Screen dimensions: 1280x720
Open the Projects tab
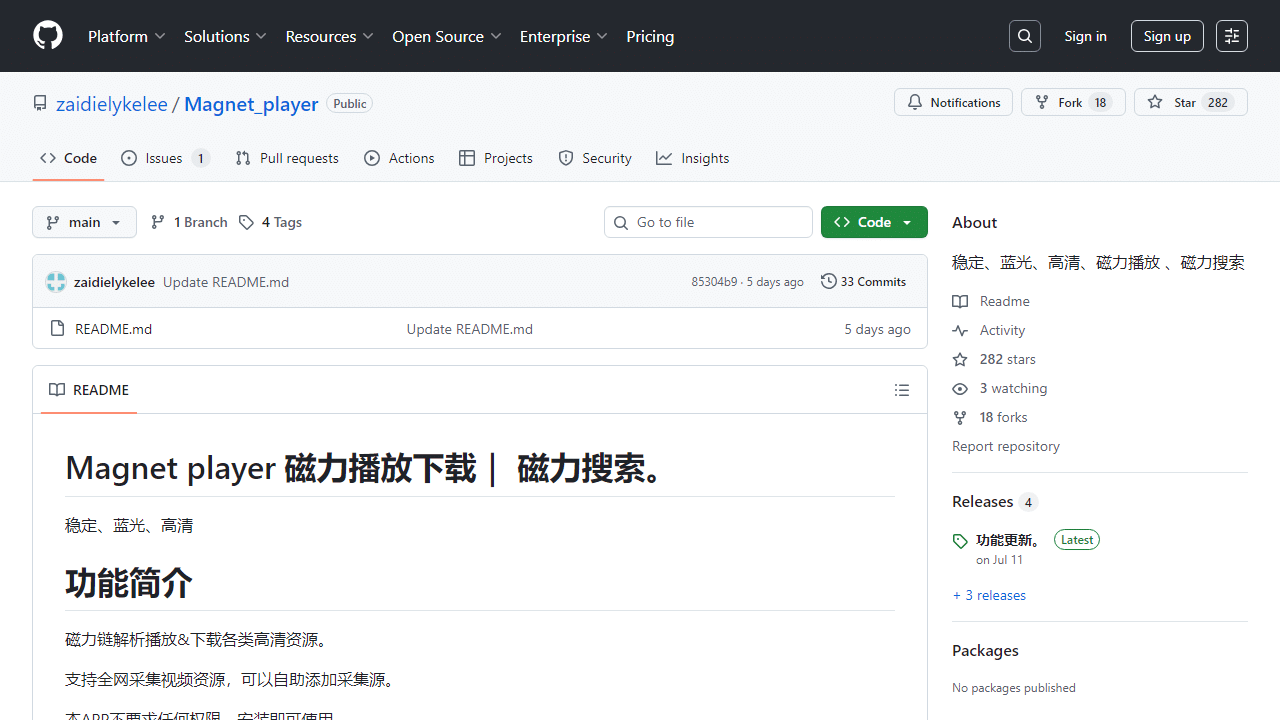point(496,158)
